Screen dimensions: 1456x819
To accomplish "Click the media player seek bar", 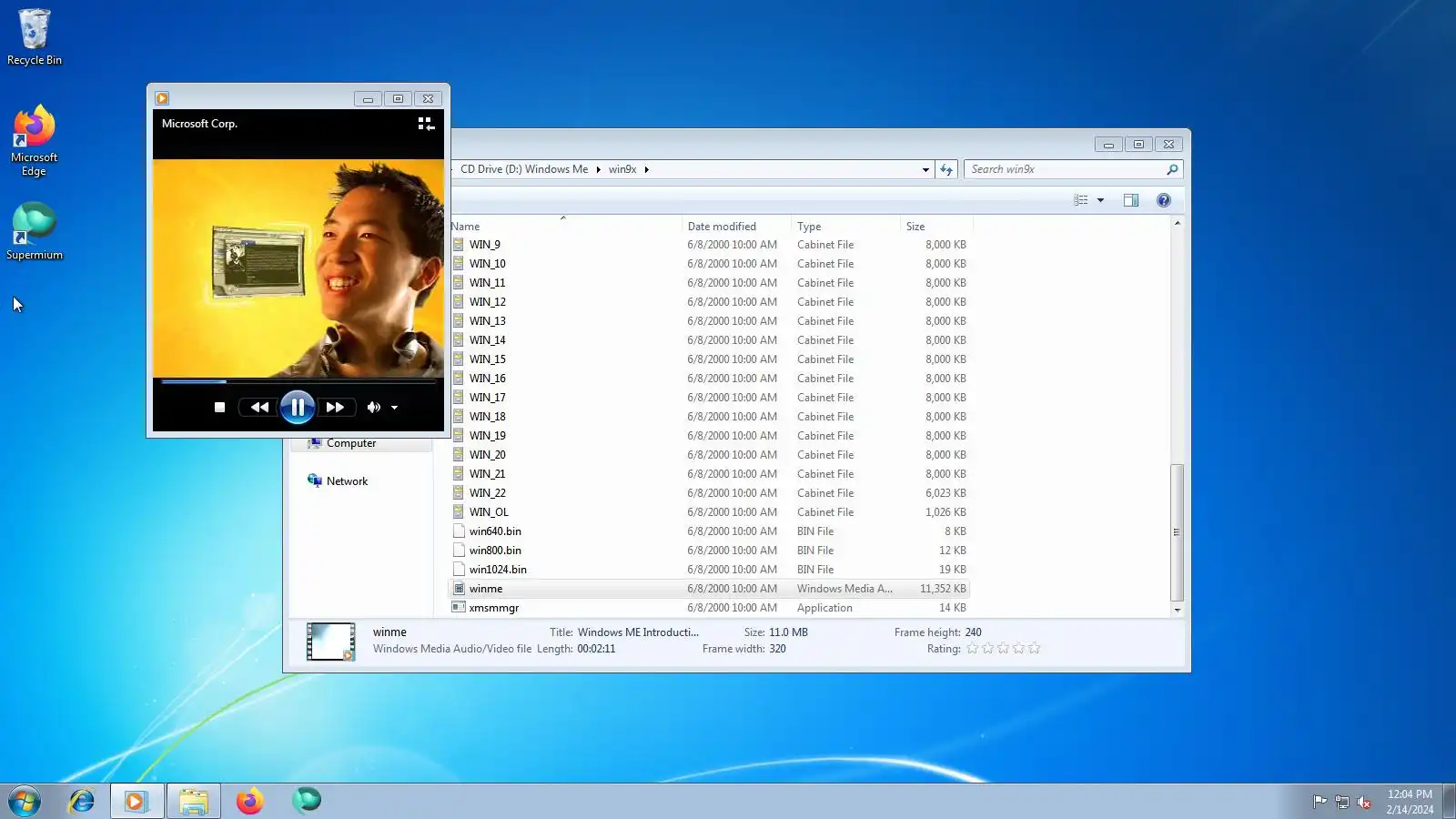I will point(298,381).
